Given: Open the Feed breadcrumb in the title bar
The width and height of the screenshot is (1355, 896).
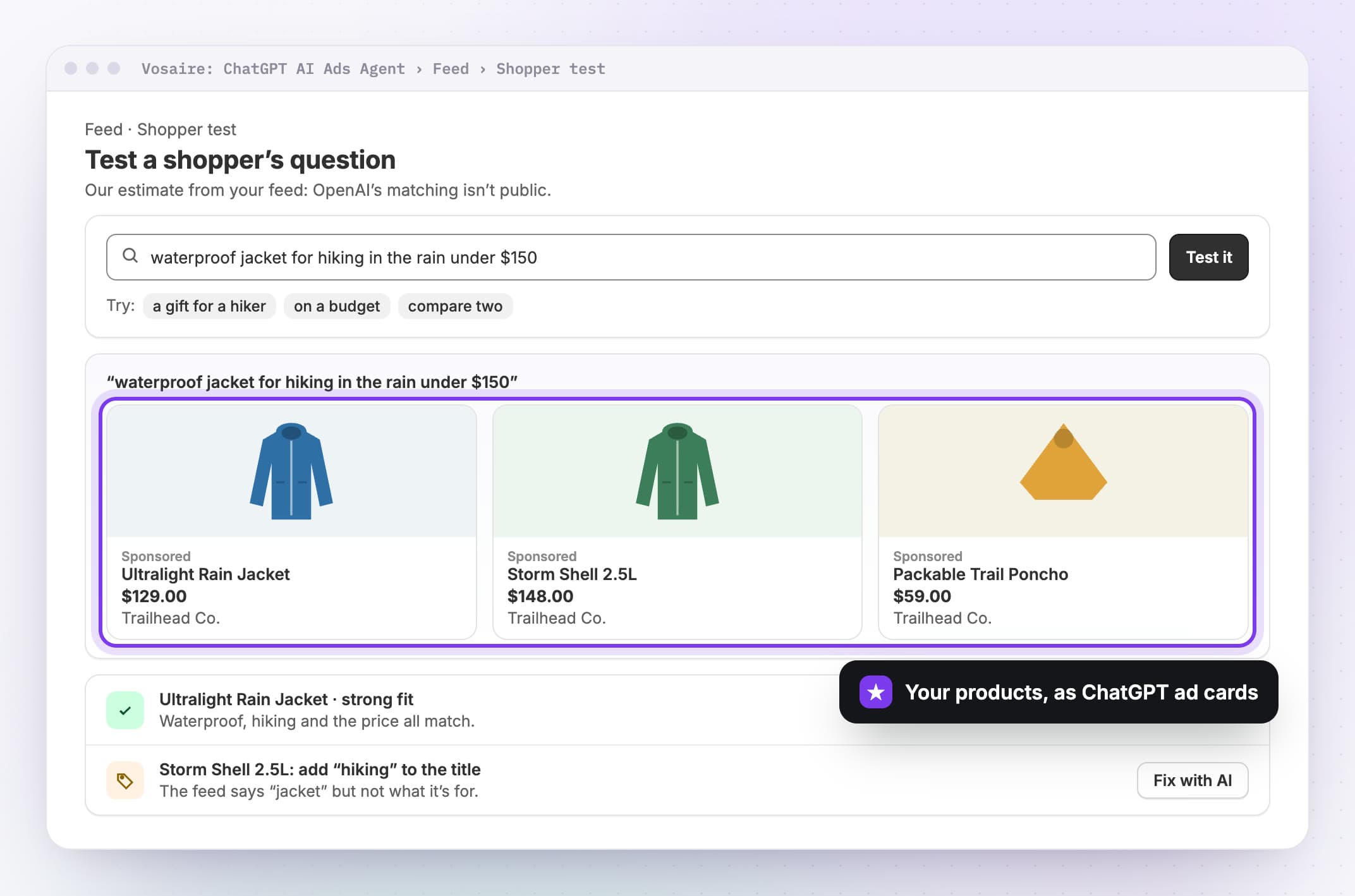Looking at the screenshot, I should pyautogui.click(x=451, y=69).
